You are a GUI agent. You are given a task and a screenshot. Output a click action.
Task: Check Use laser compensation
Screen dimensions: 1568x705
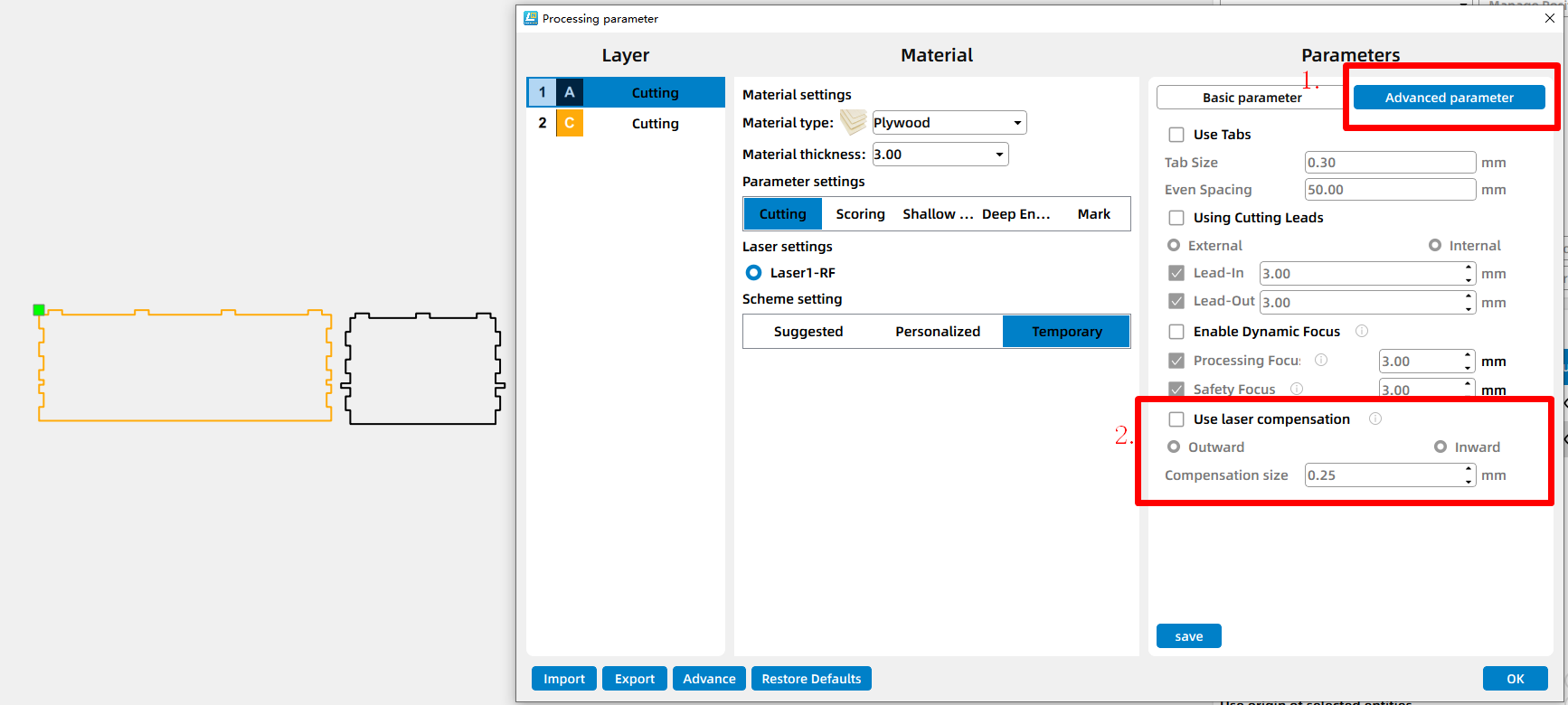(x=1176, y=419)
